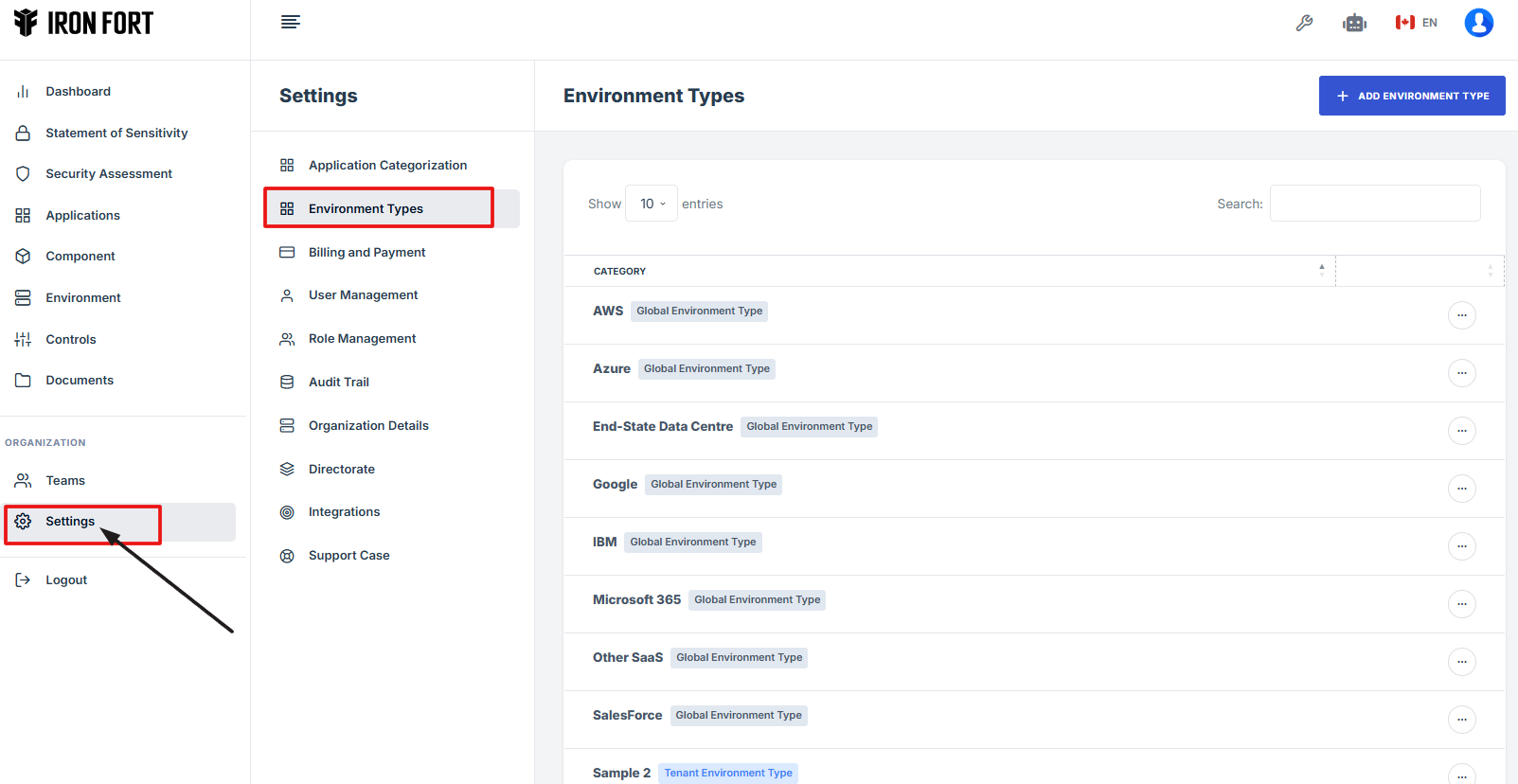1518x784 pixels.
Task: Sort table by Category column header
Action: 949,271
